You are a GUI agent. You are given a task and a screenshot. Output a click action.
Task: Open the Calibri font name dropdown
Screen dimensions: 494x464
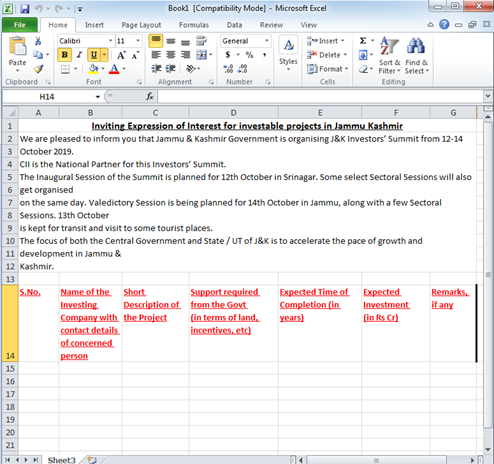[110, 41]
